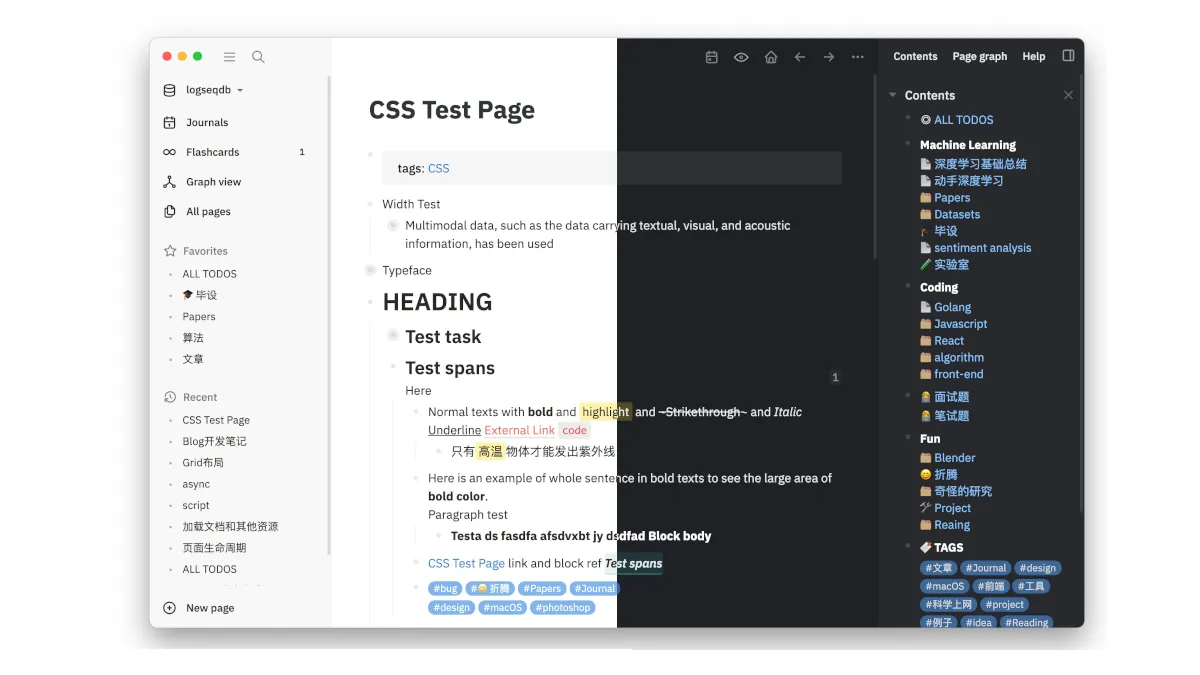Image resolution: width=1200 pixels, height=675 pixels.
Task: Click the #photoshop tag
Action: pyautogui.click(x=563, y=607)
